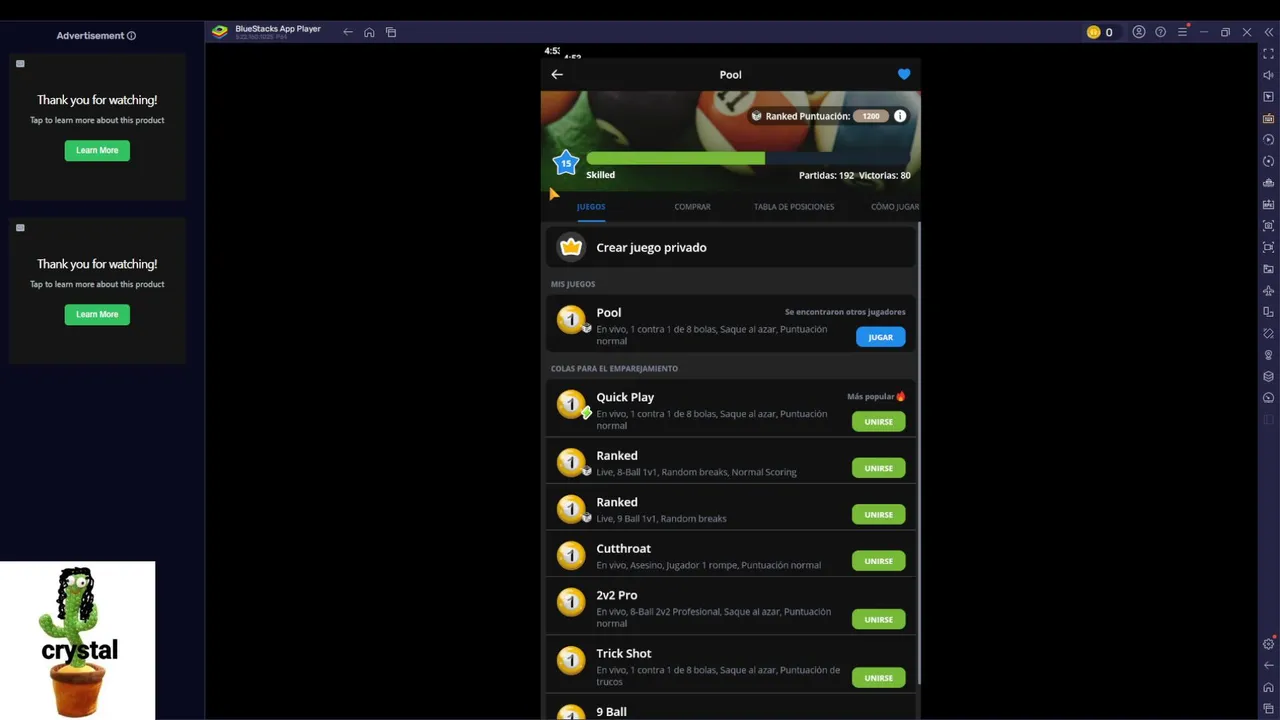The height and width of the screenshot is (720, 1280).
Task: Open the BlueStacks hamburger menu
Action: pos(1182,32)
